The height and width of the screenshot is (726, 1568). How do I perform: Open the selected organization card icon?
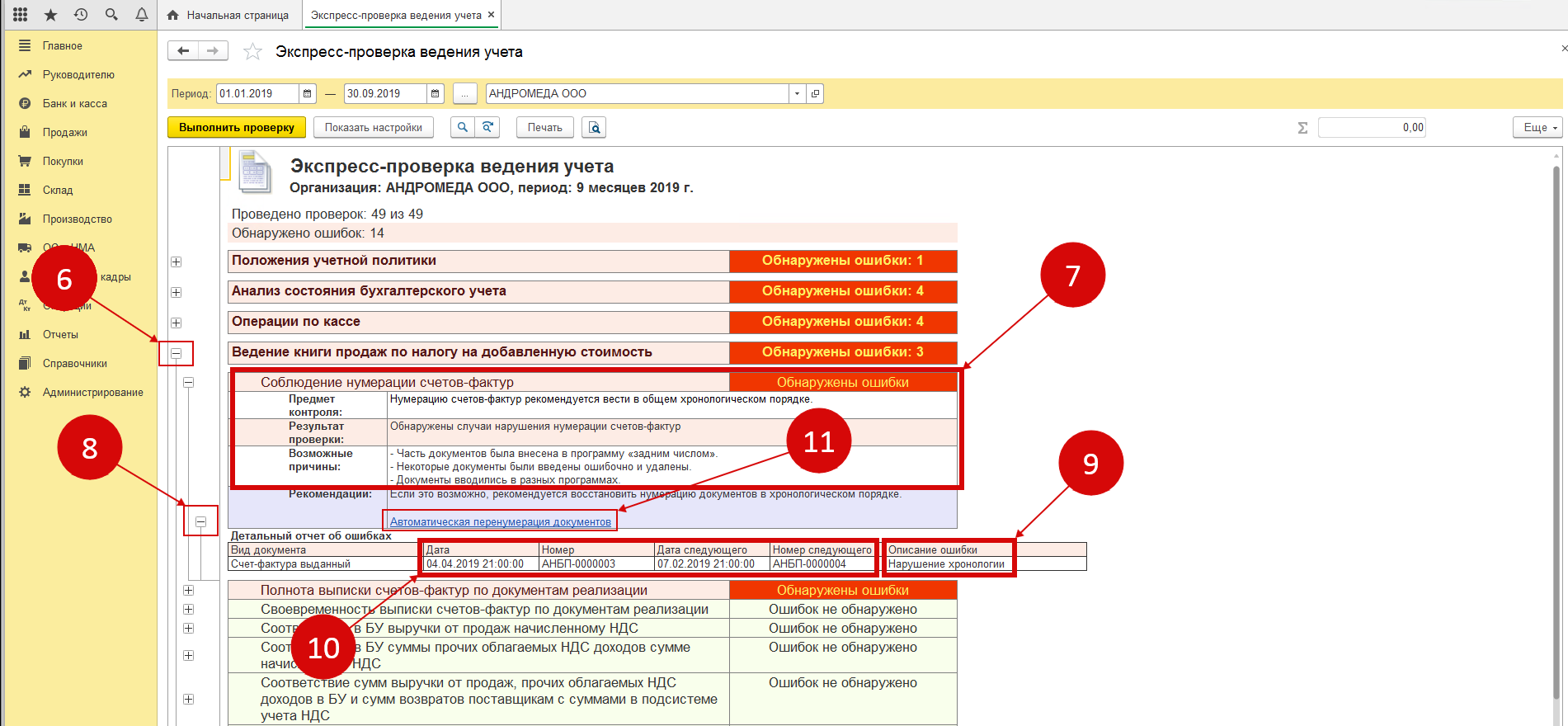815,93
